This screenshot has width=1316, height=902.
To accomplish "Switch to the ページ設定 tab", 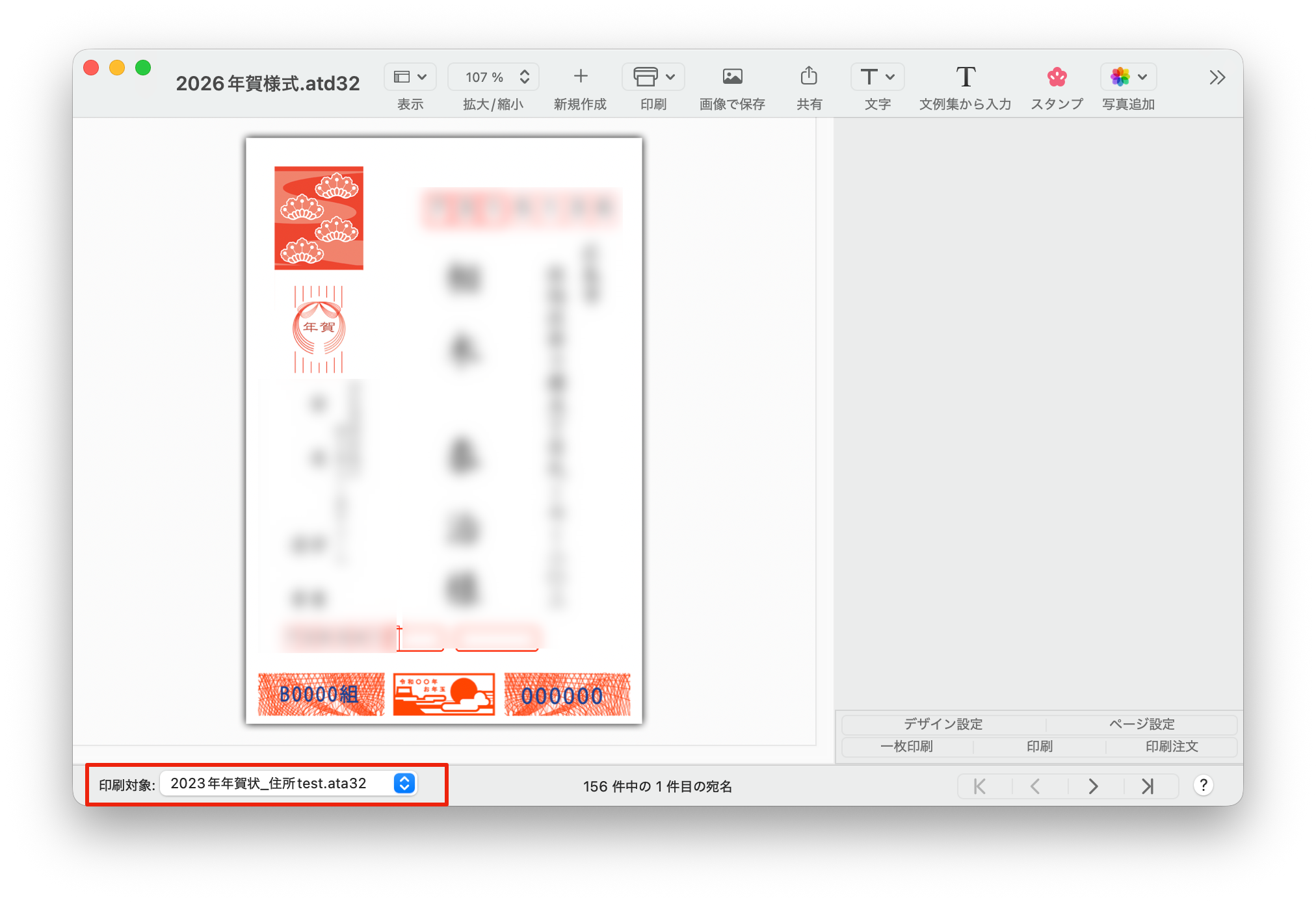I will pos(1141,724).
